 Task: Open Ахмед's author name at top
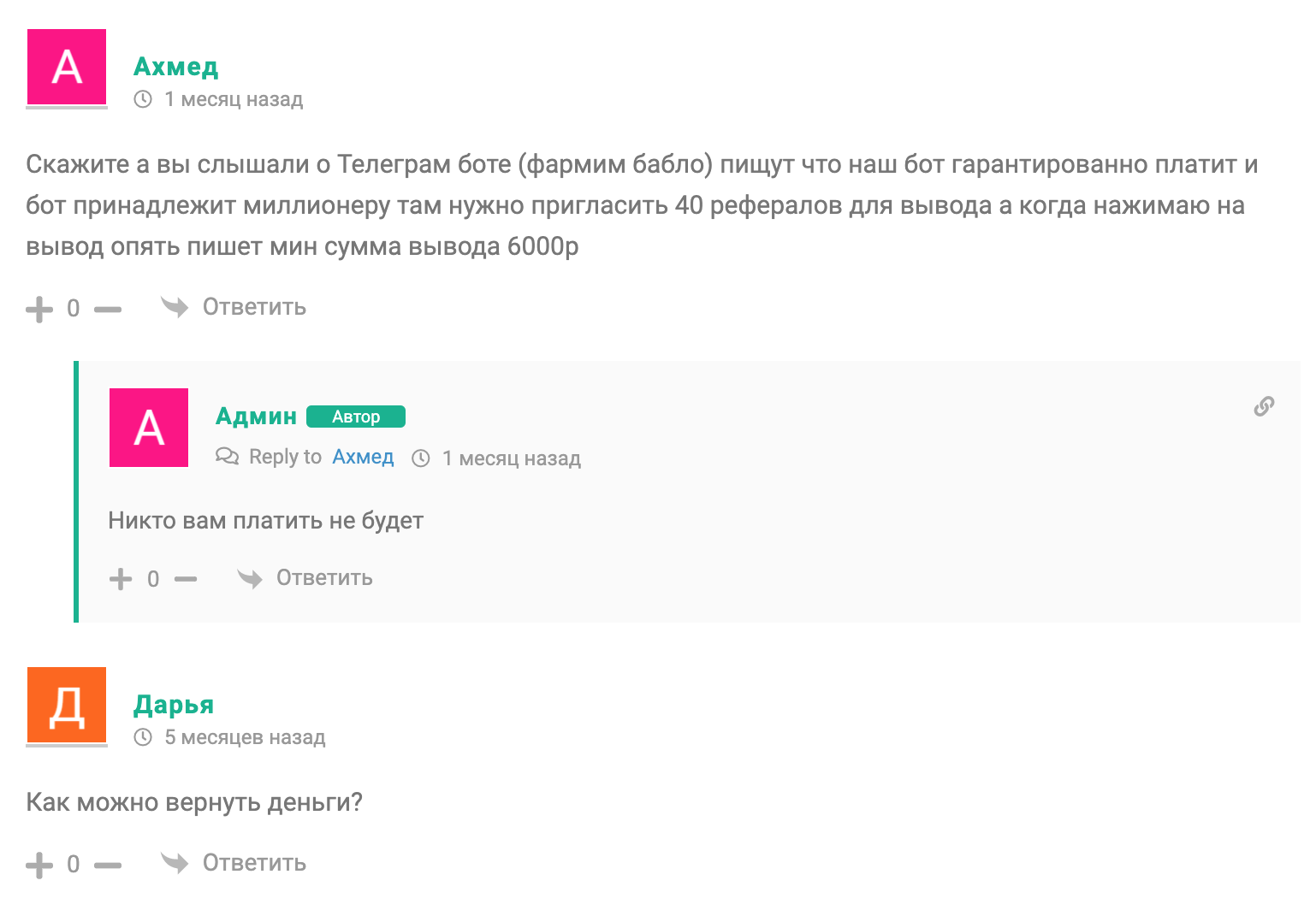point(176,67)
